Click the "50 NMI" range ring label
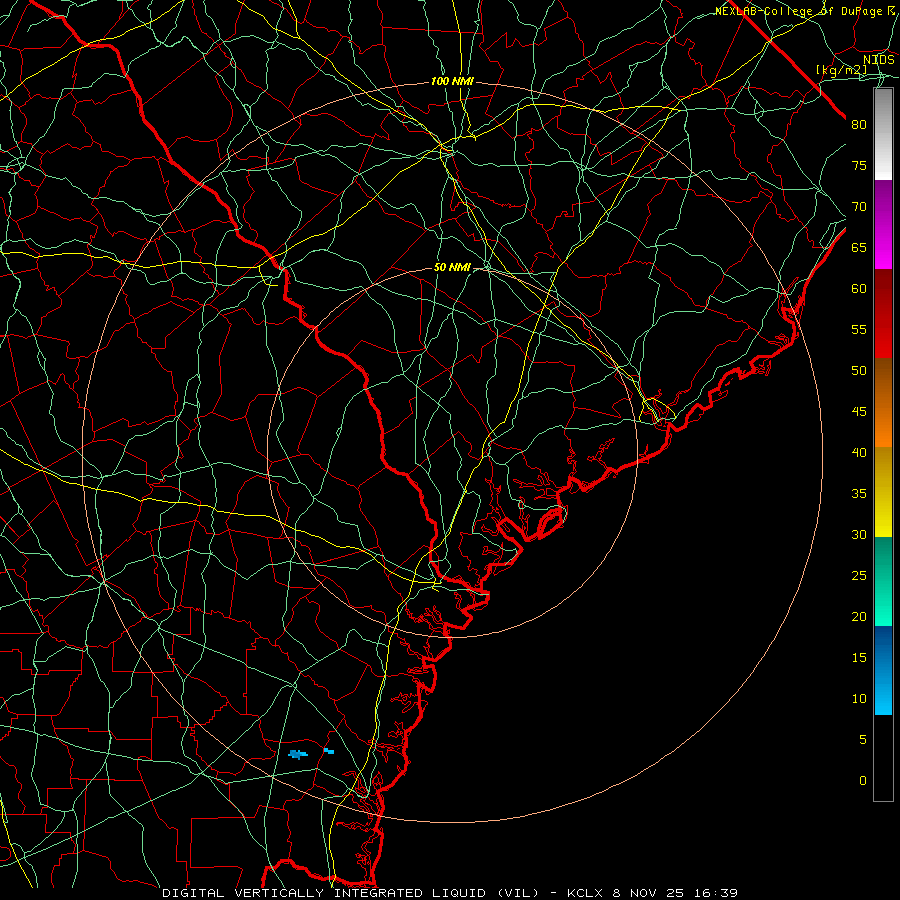 pos(452,267)
